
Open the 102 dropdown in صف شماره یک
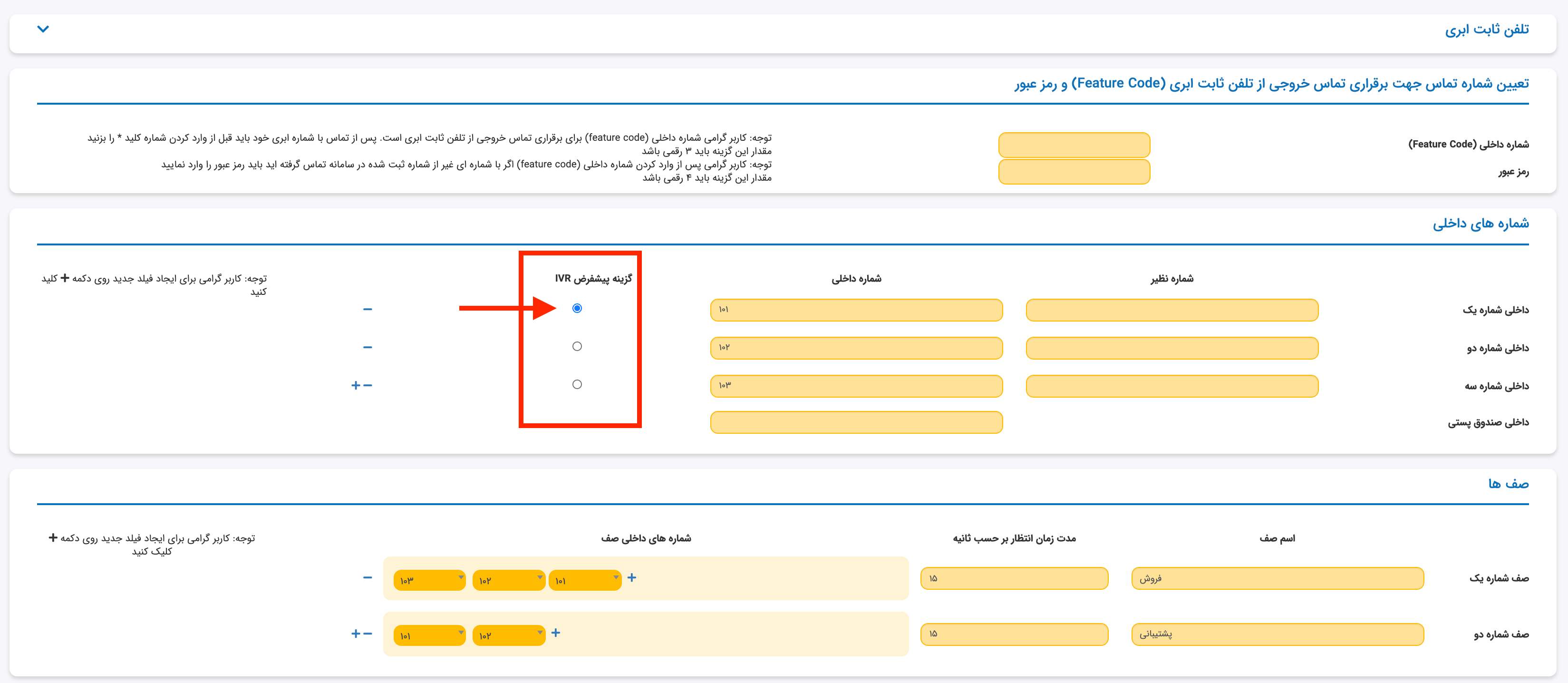point(509,580)
